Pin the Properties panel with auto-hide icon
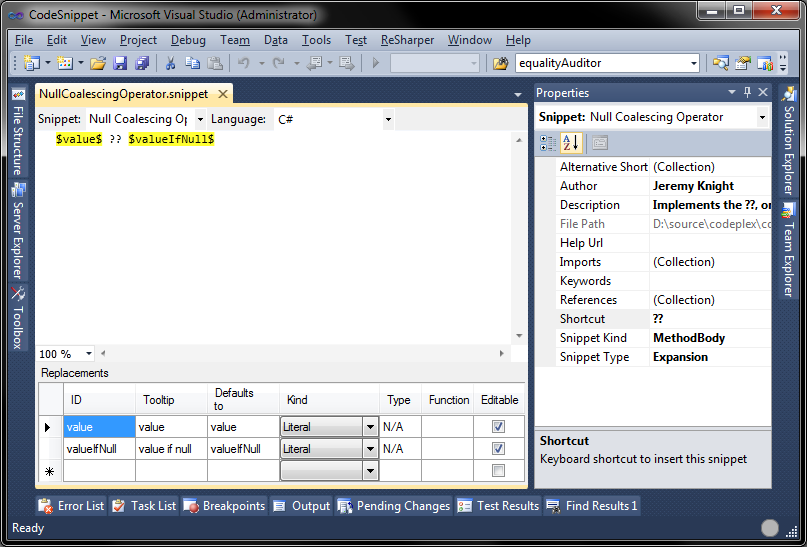Image resolution: width=807 pixels, height=547 pixels. [x=747, y=92]
